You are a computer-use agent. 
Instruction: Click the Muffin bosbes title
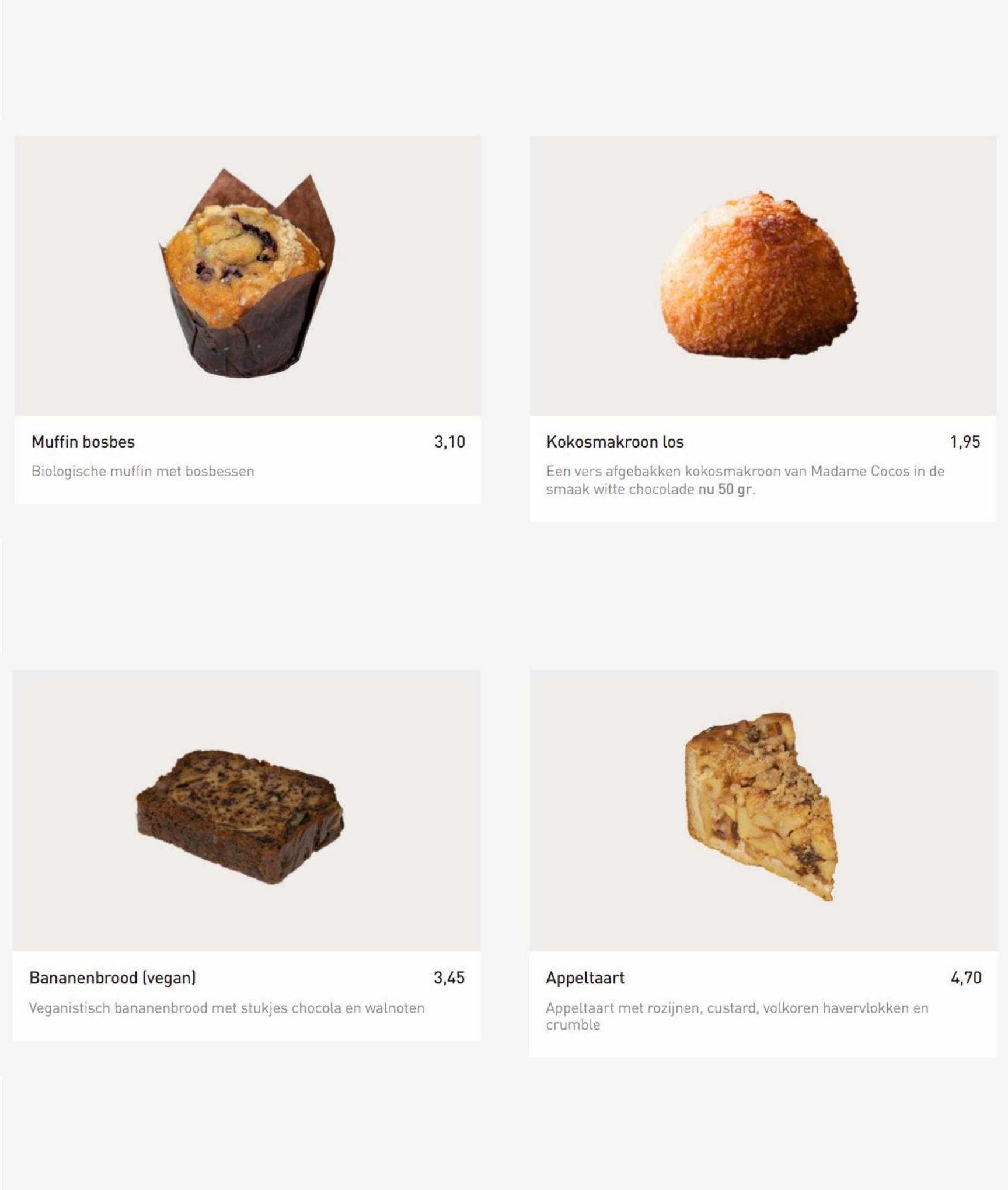pyautogui.click(x=83, y=442)
